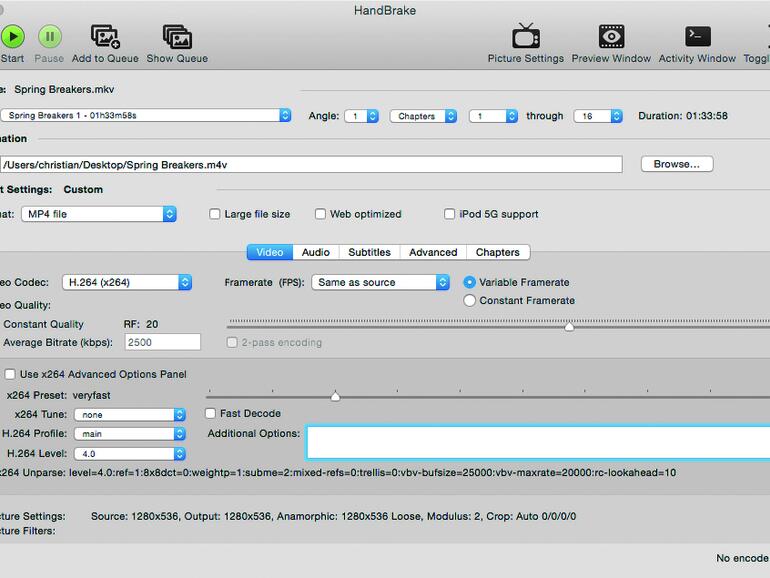Add current job to Queue

(x=105, y=37)
